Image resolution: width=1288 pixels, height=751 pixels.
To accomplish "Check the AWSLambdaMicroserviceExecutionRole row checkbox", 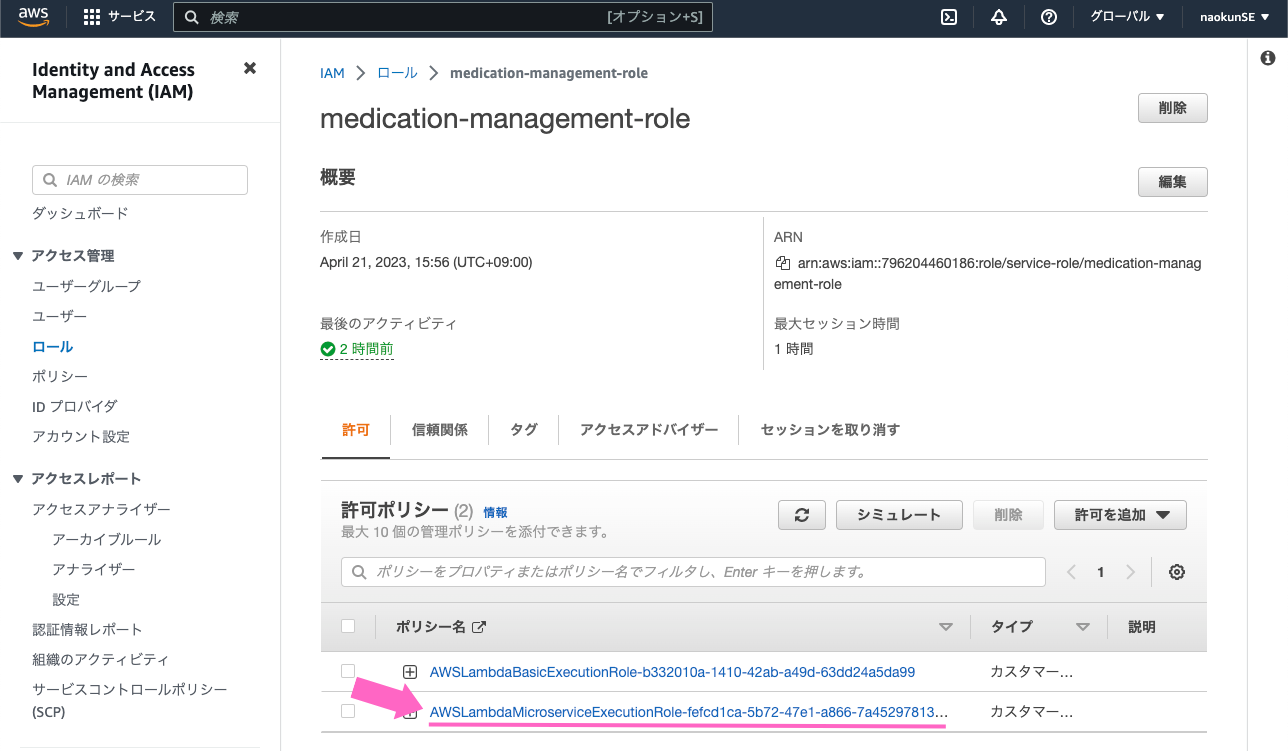I will click(348, 711).
